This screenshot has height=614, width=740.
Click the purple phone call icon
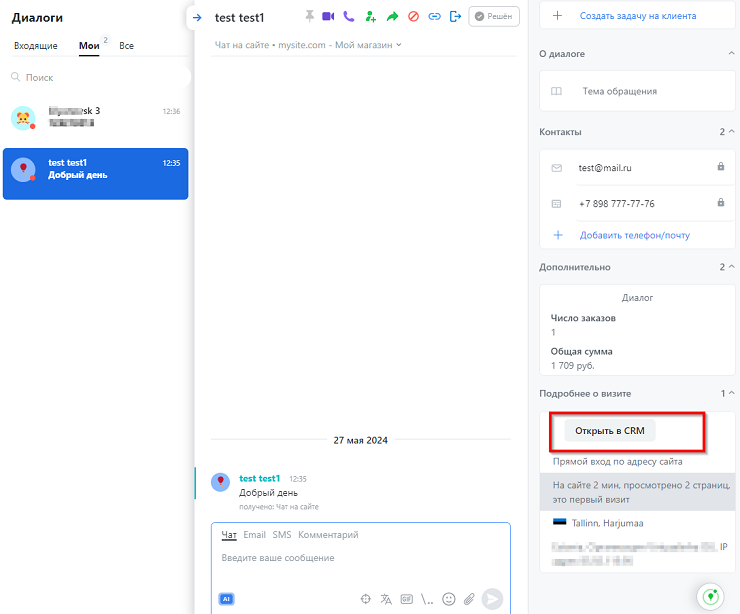348,17
